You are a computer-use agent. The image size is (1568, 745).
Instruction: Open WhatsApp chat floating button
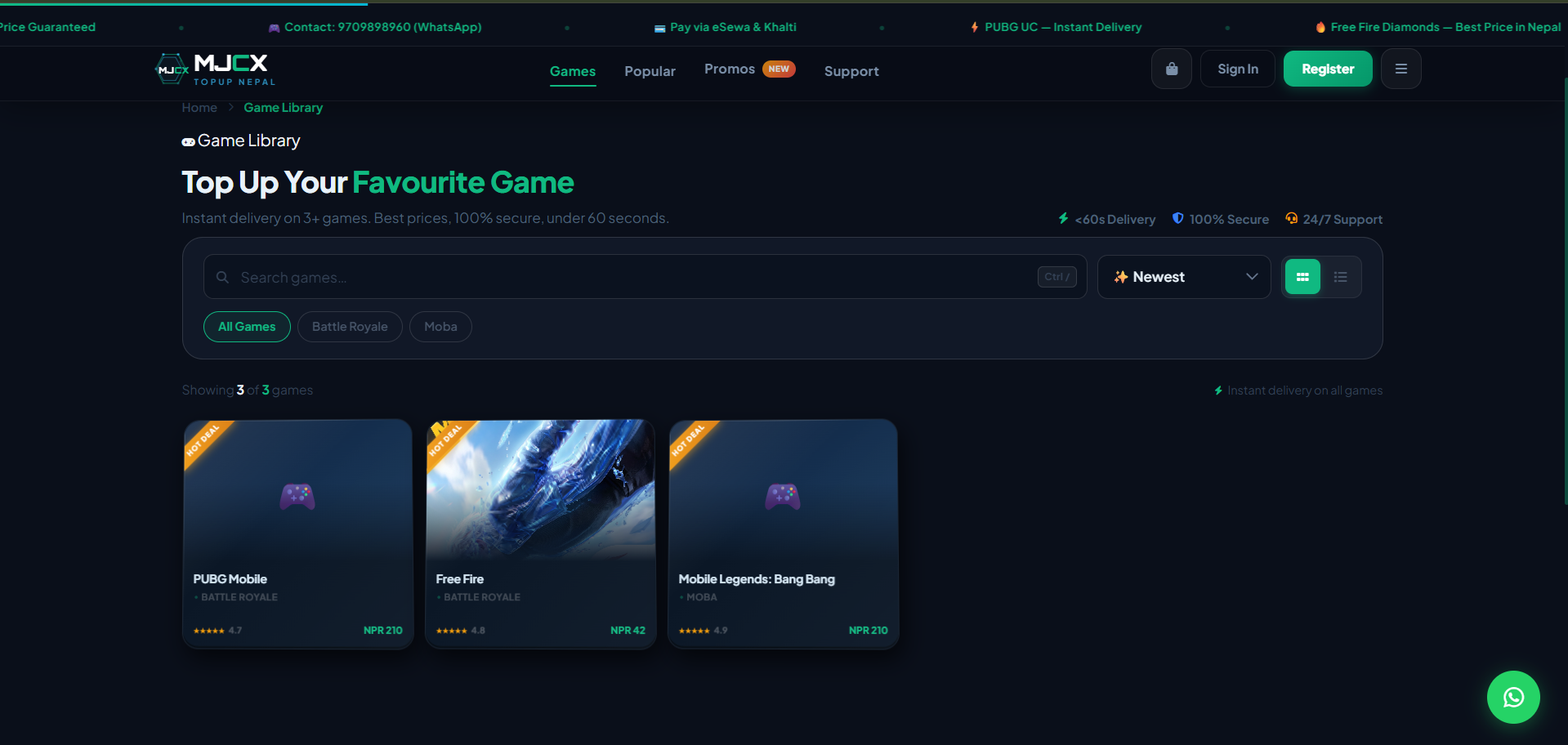(1513, 697)
